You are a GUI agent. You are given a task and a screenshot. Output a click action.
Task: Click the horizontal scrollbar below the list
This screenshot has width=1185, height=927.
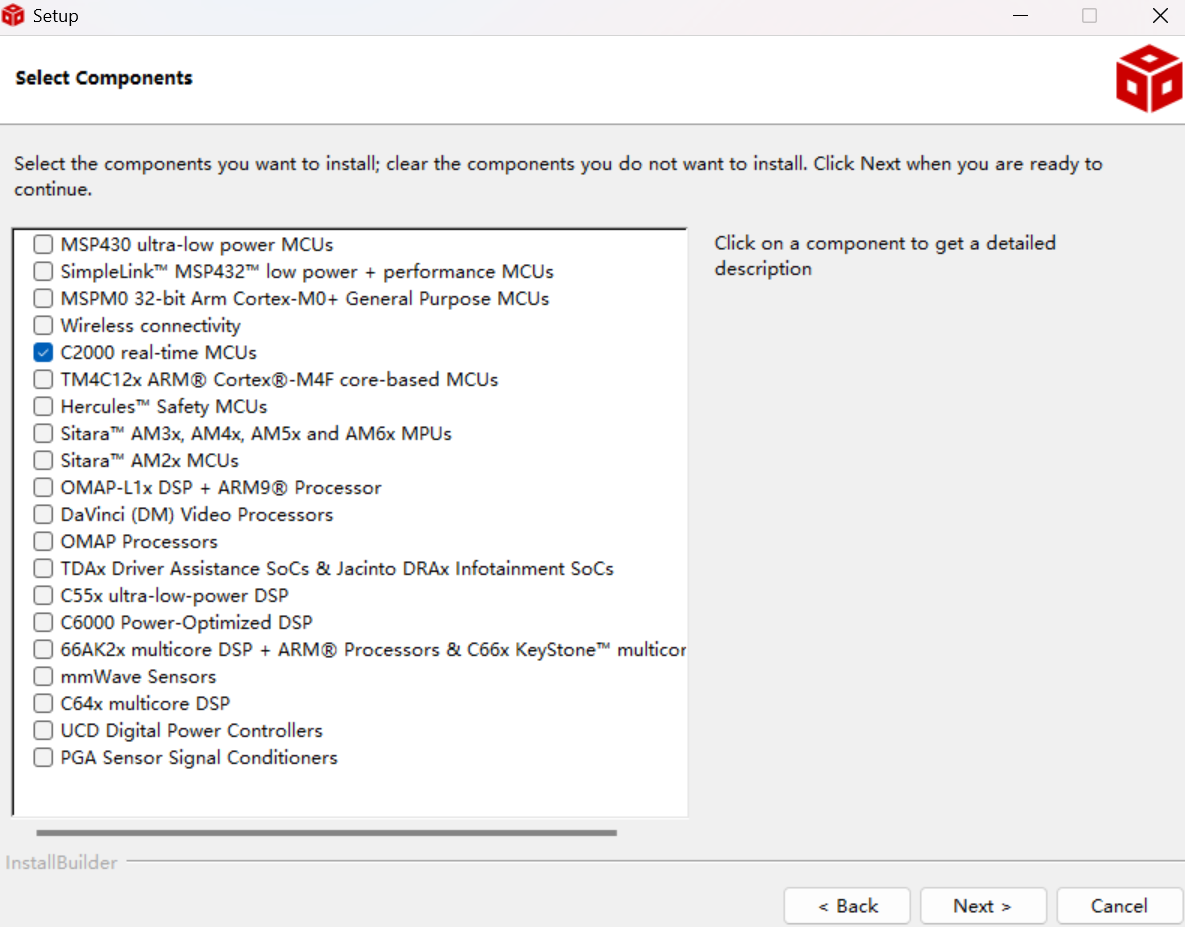[x=325, y=831]
